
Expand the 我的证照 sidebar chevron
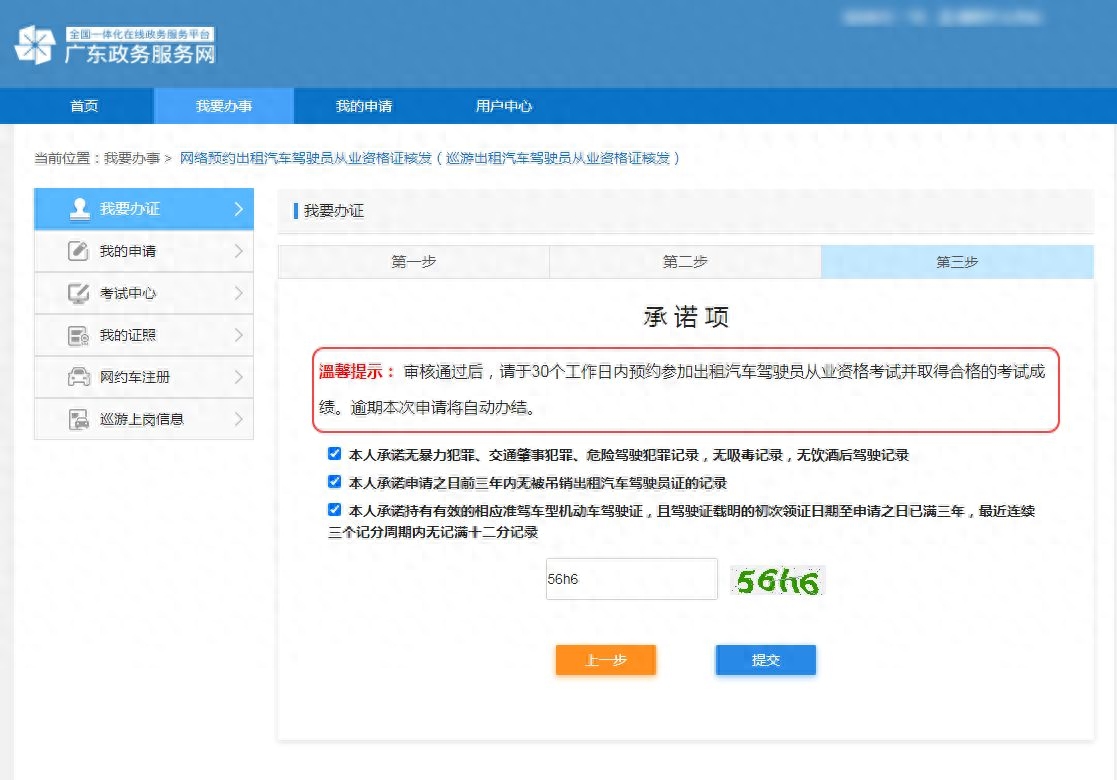tap(239, 335)
